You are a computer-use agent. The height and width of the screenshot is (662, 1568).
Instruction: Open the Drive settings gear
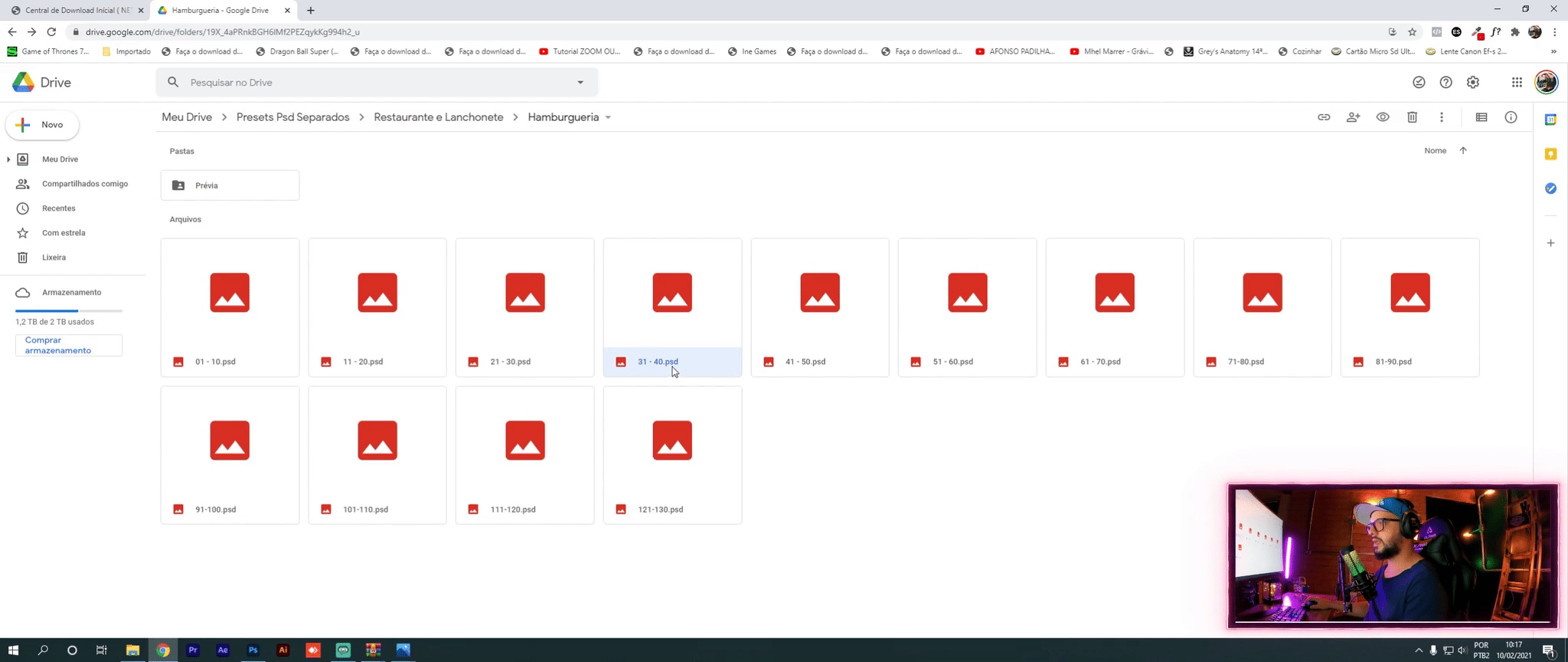[x=1473, y=83]
